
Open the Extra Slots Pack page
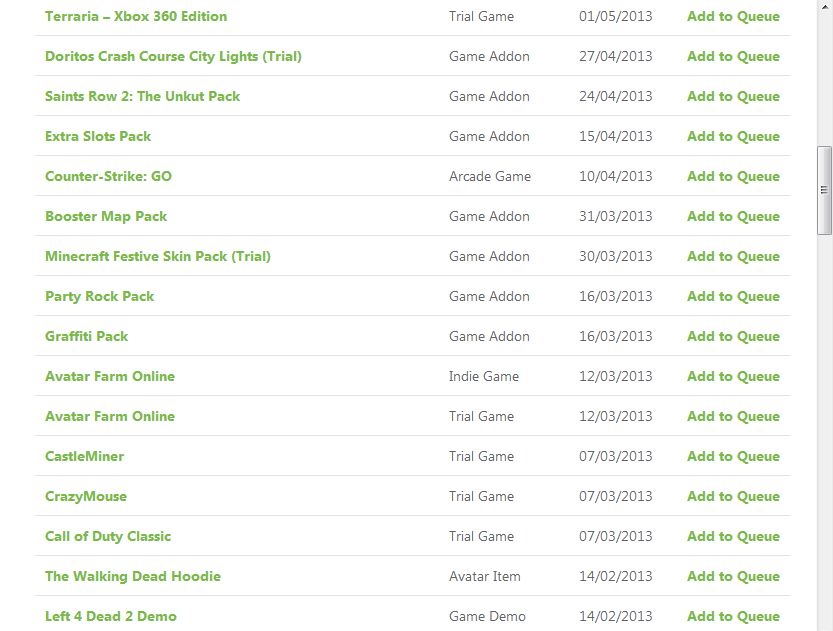98,137
